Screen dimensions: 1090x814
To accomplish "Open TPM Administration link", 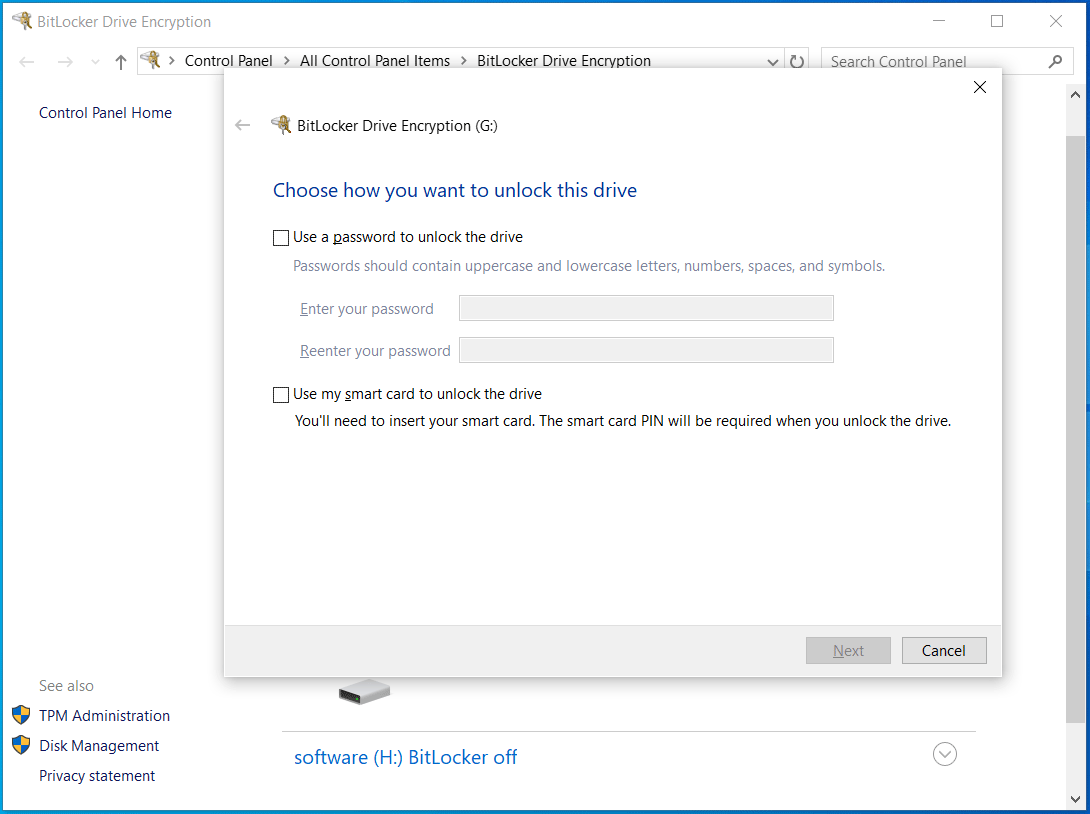I will [104, 715].
